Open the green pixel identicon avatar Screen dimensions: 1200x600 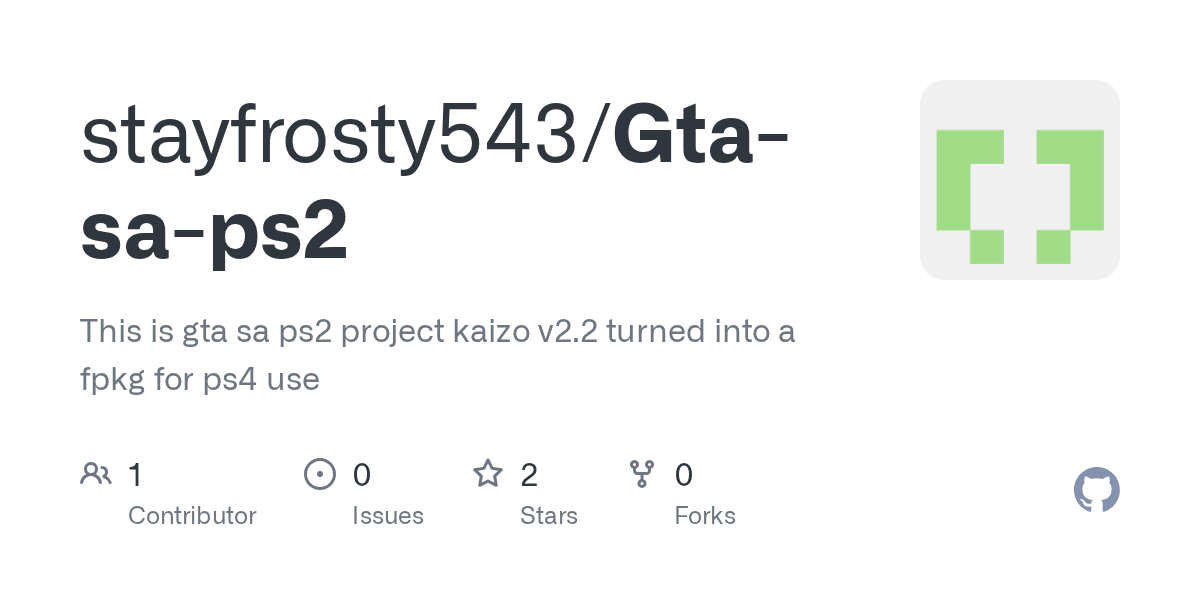click(1019, 180)
